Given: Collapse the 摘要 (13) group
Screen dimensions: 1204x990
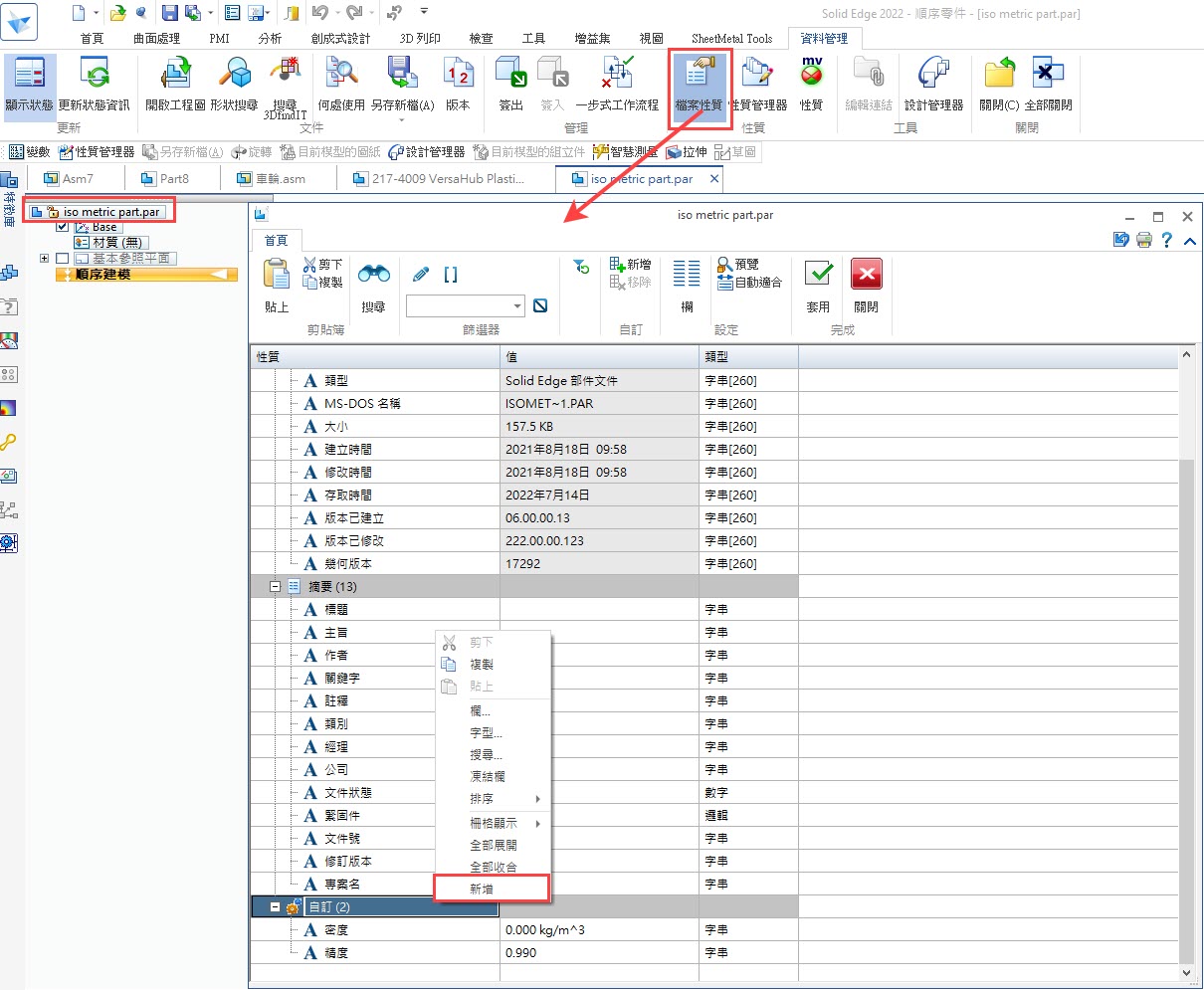Looking at the screenshot, I should tap(276, 587).
